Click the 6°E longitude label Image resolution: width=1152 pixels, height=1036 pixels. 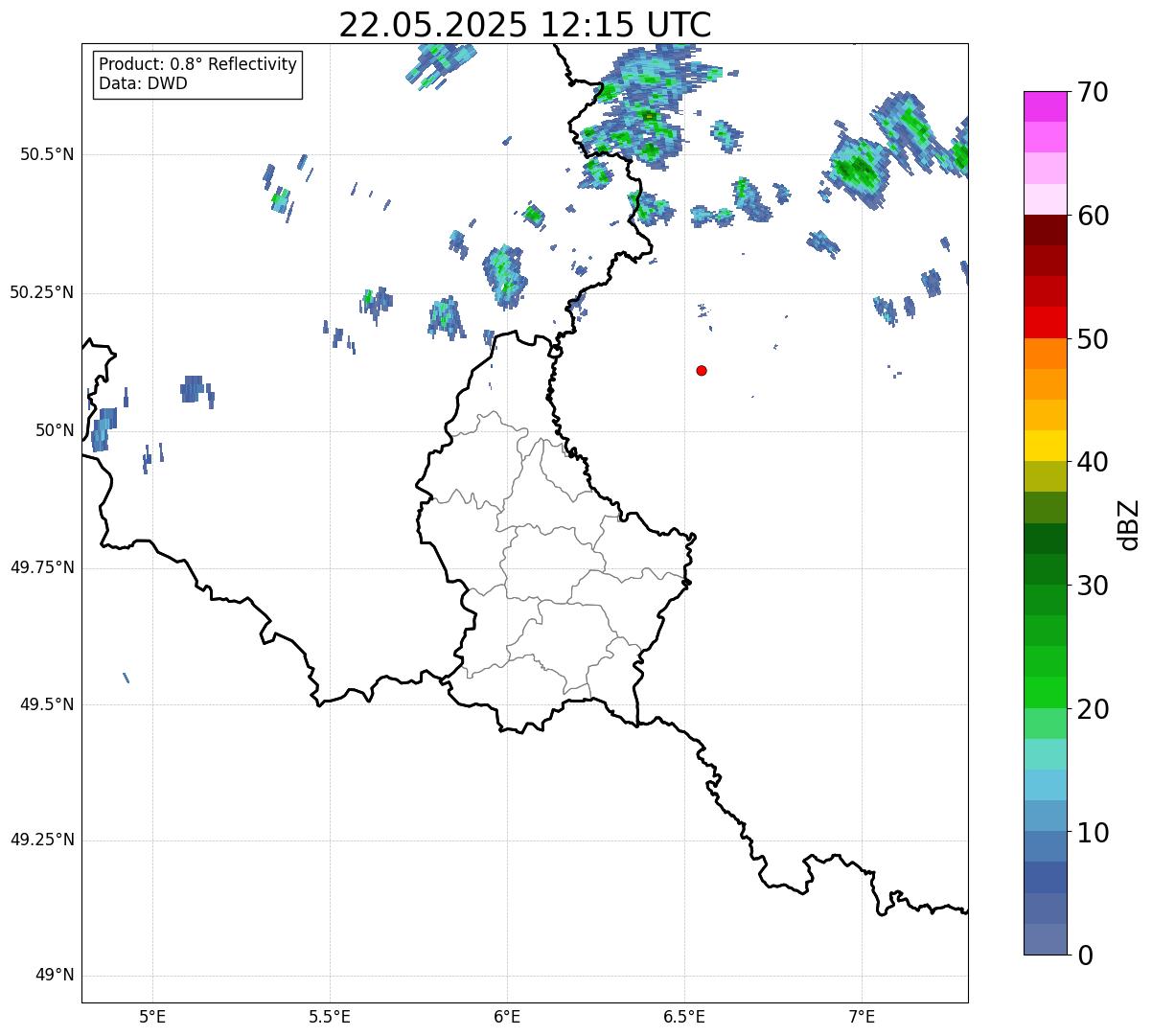click(x=507, y=1017)
